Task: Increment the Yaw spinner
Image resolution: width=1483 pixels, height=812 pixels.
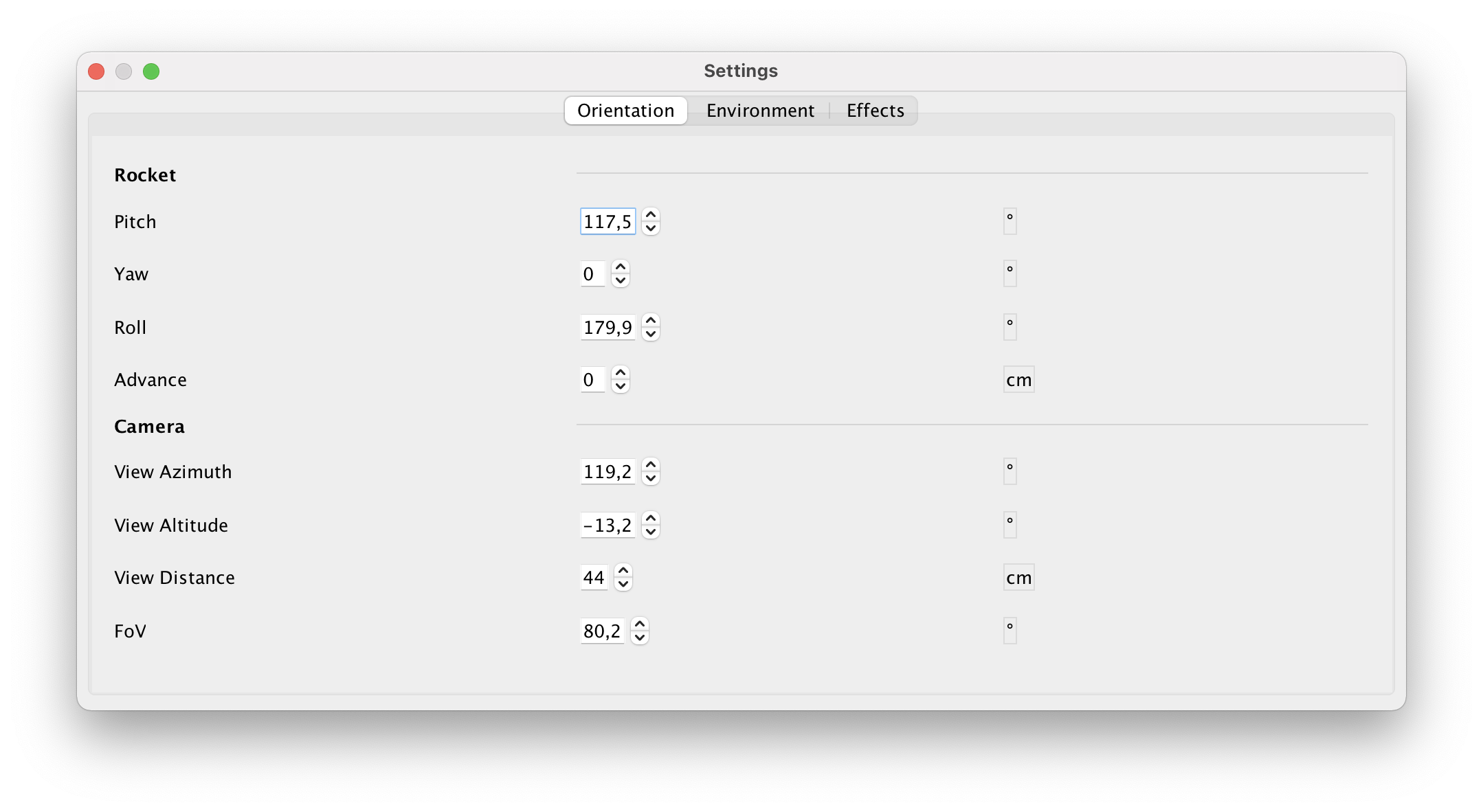Action: (619, 267)
